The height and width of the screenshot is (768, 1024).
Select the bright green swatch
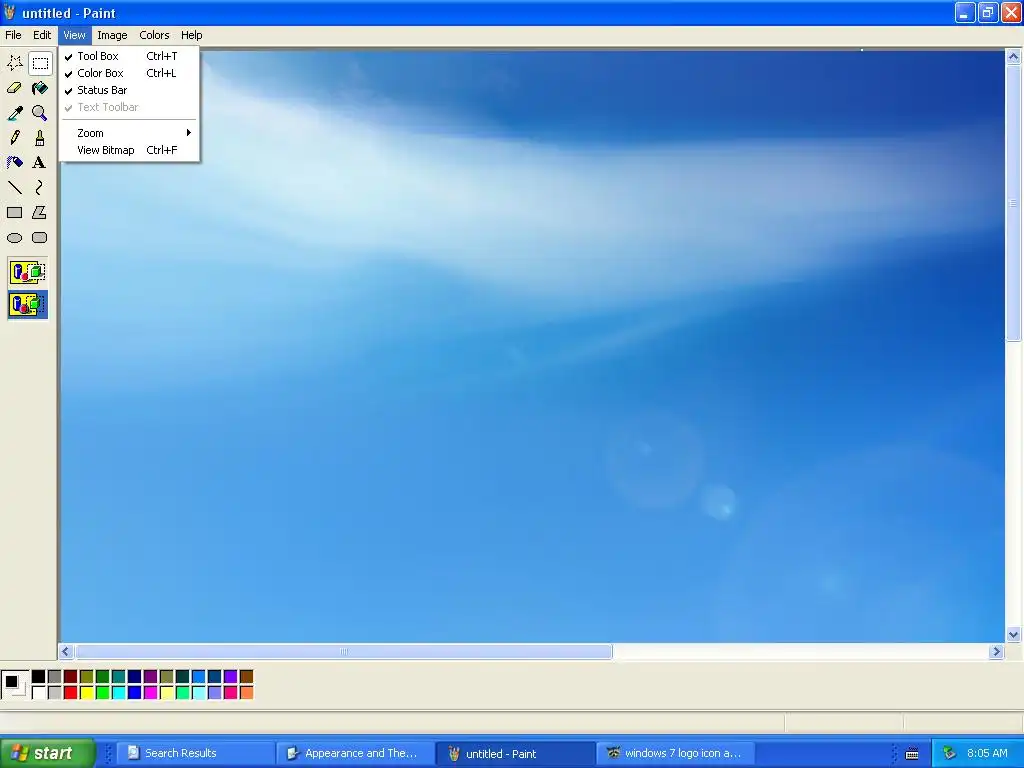103,692
